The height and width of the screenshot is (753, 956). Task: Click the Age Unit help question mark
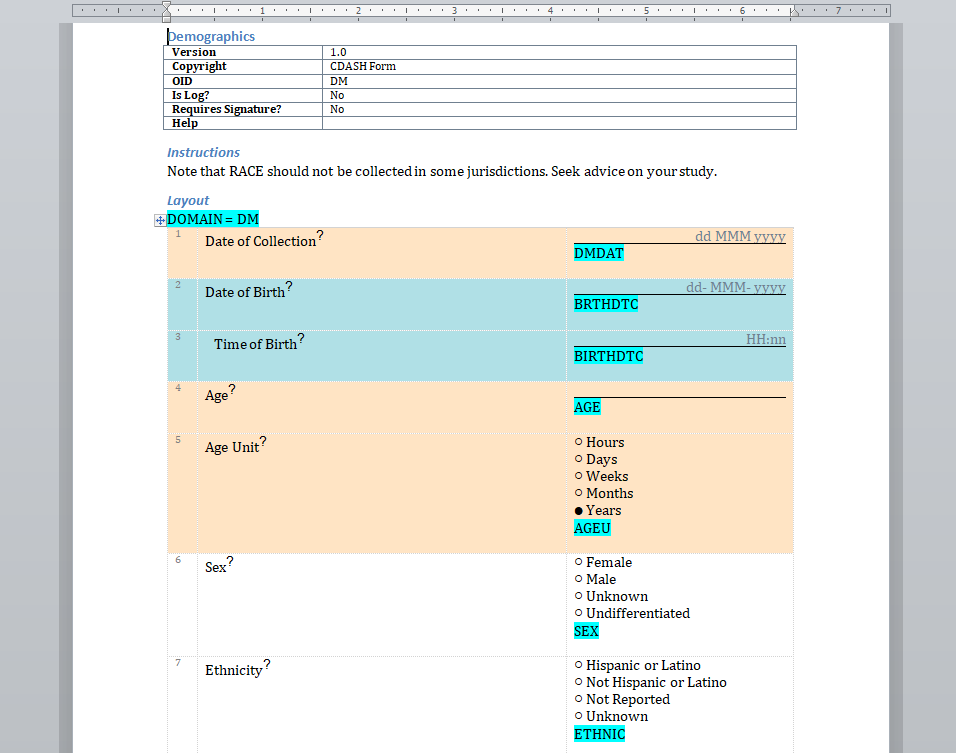pyautogui.click(x=263, y=441)
